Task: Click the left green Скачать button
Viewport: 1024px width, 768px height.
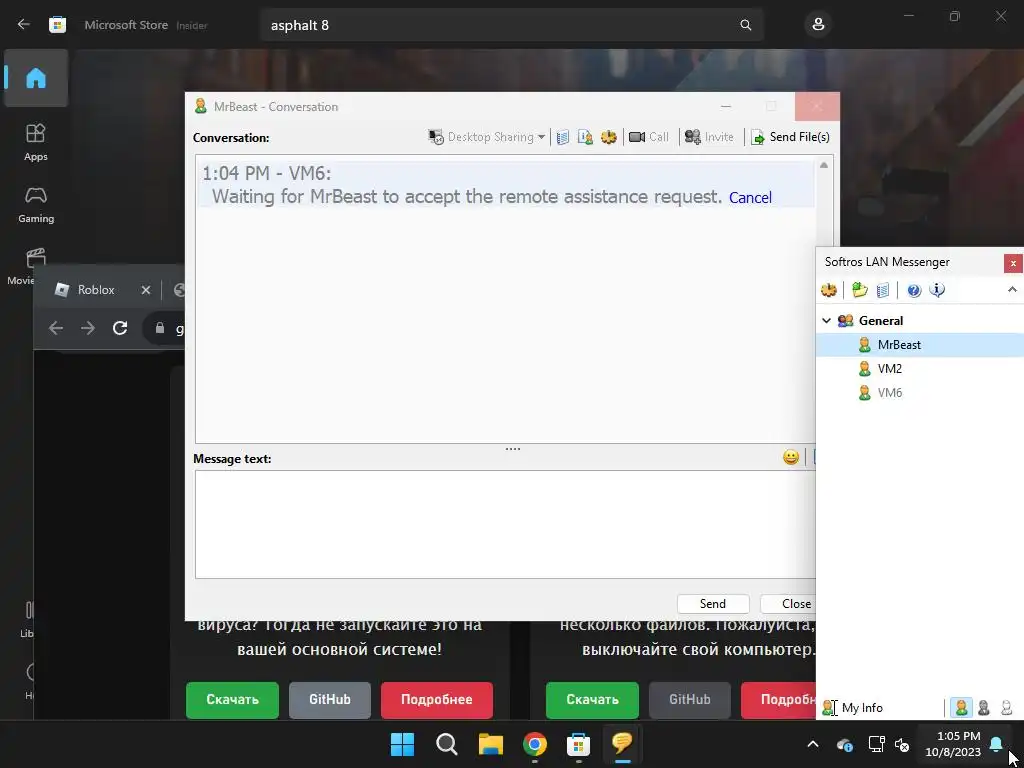Action: click(232, 700)
